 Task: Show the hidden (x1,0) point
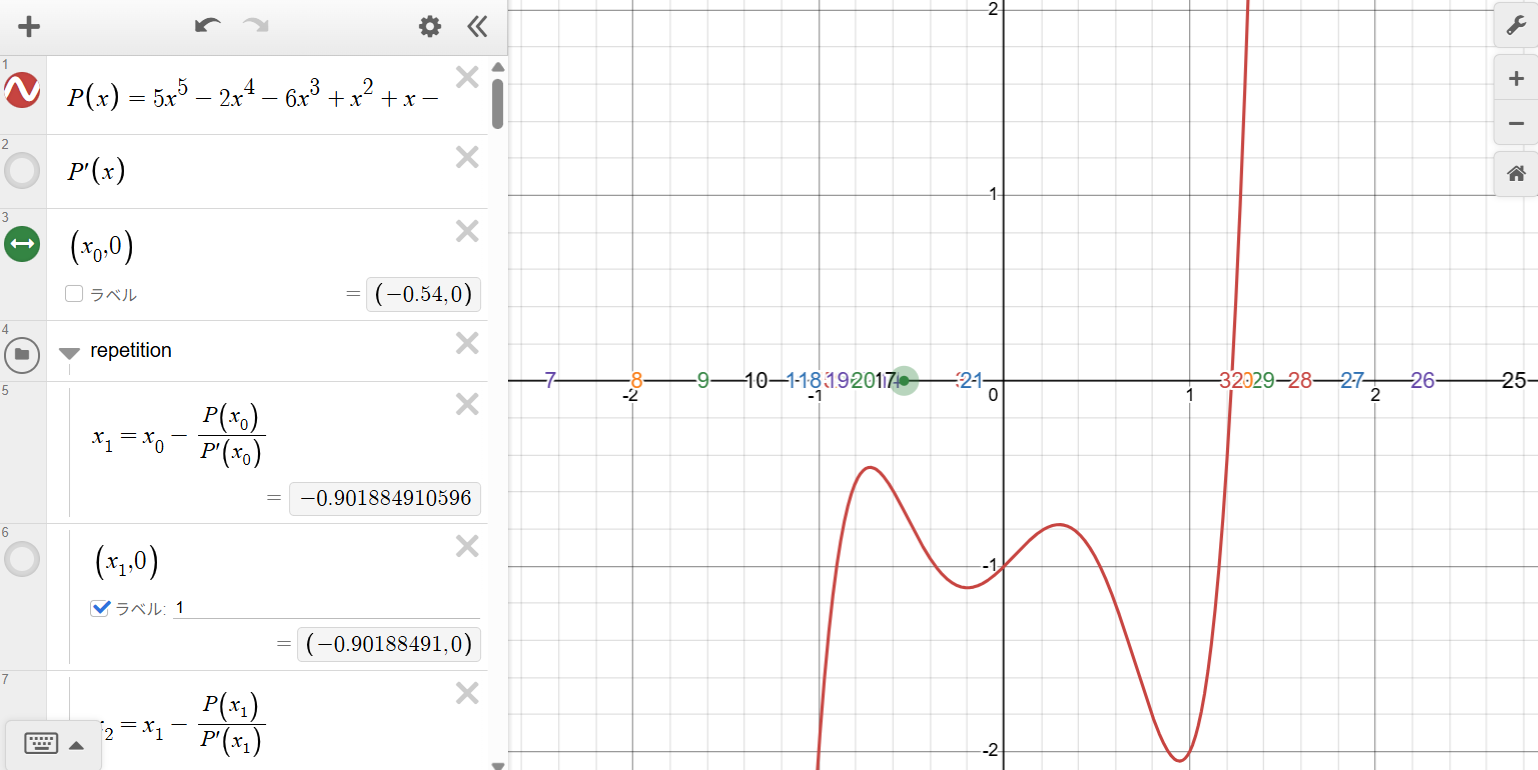(22, 559)
